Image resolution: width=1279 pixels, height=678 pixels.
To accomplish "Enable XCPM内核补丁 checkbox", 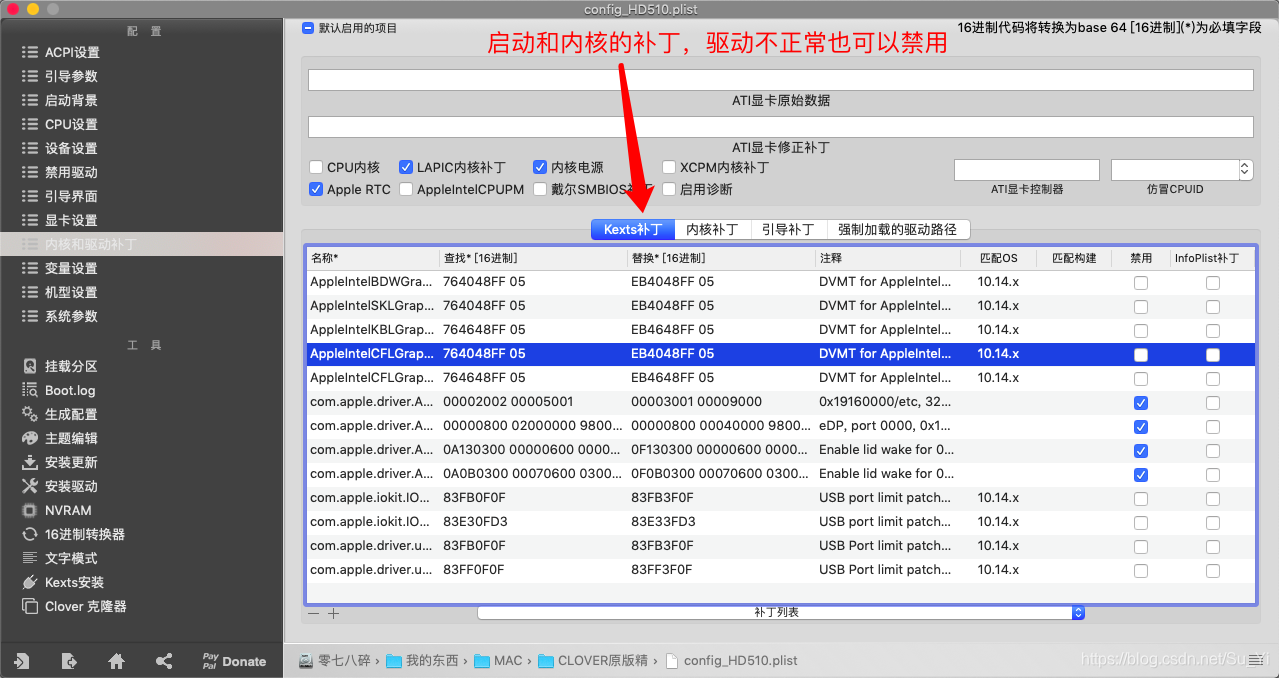I will pos(670,167).
